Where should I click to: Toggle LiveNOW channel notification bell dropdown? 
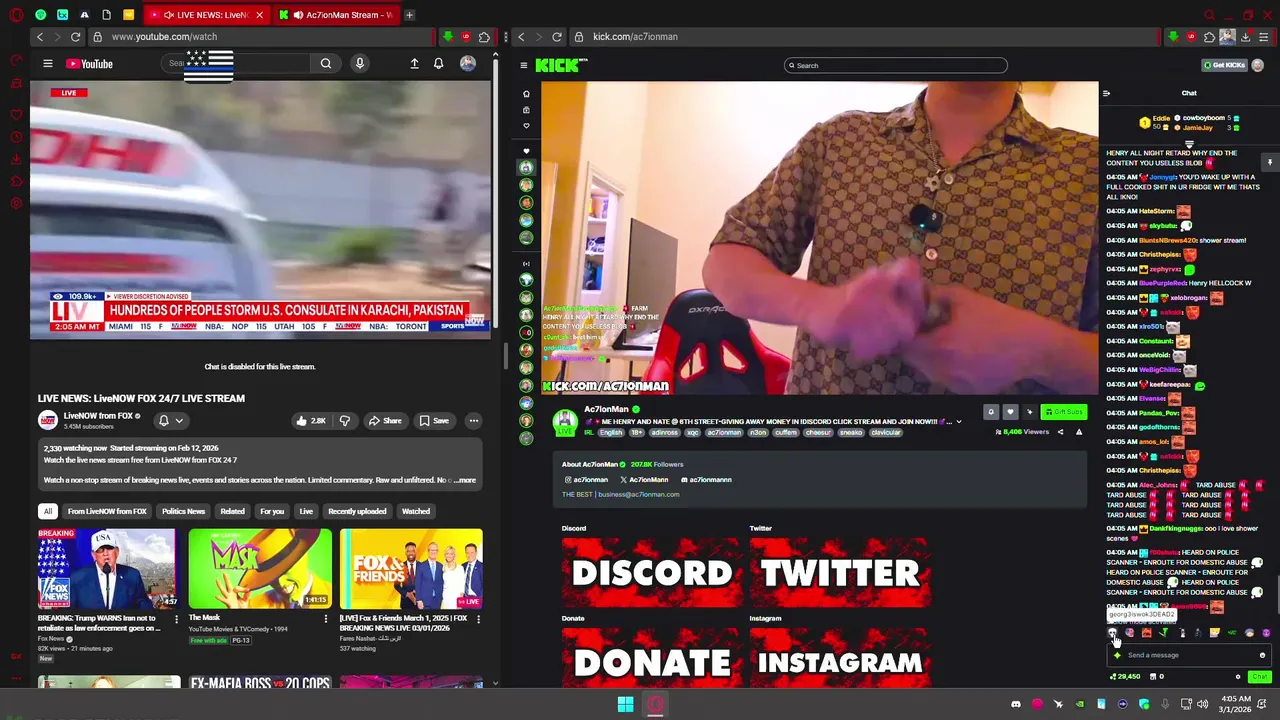coord(170,421)
